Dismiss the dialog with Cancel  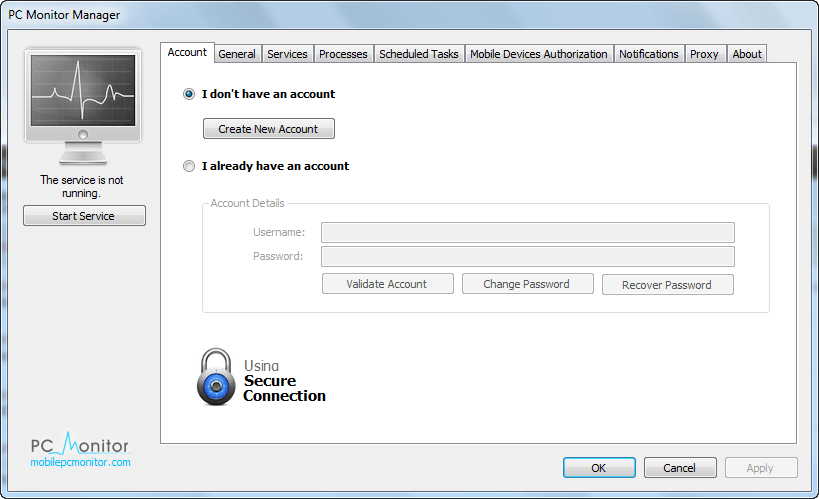pyautogui.click(x=680, y=468)
